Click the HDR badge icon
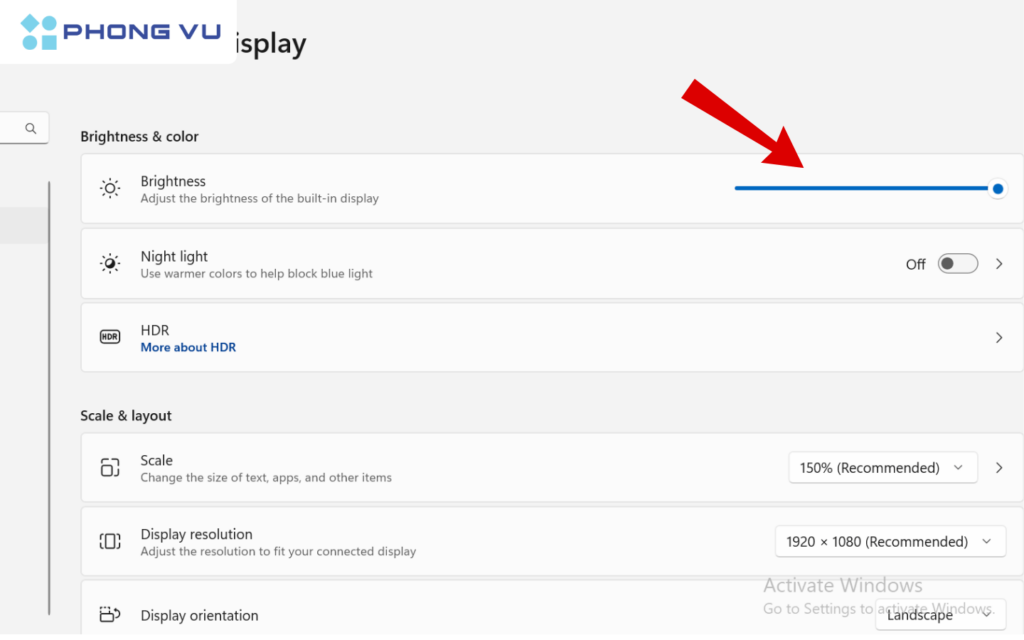The width and height of the screenshot is (1024, 640). [x=110, y=338]
